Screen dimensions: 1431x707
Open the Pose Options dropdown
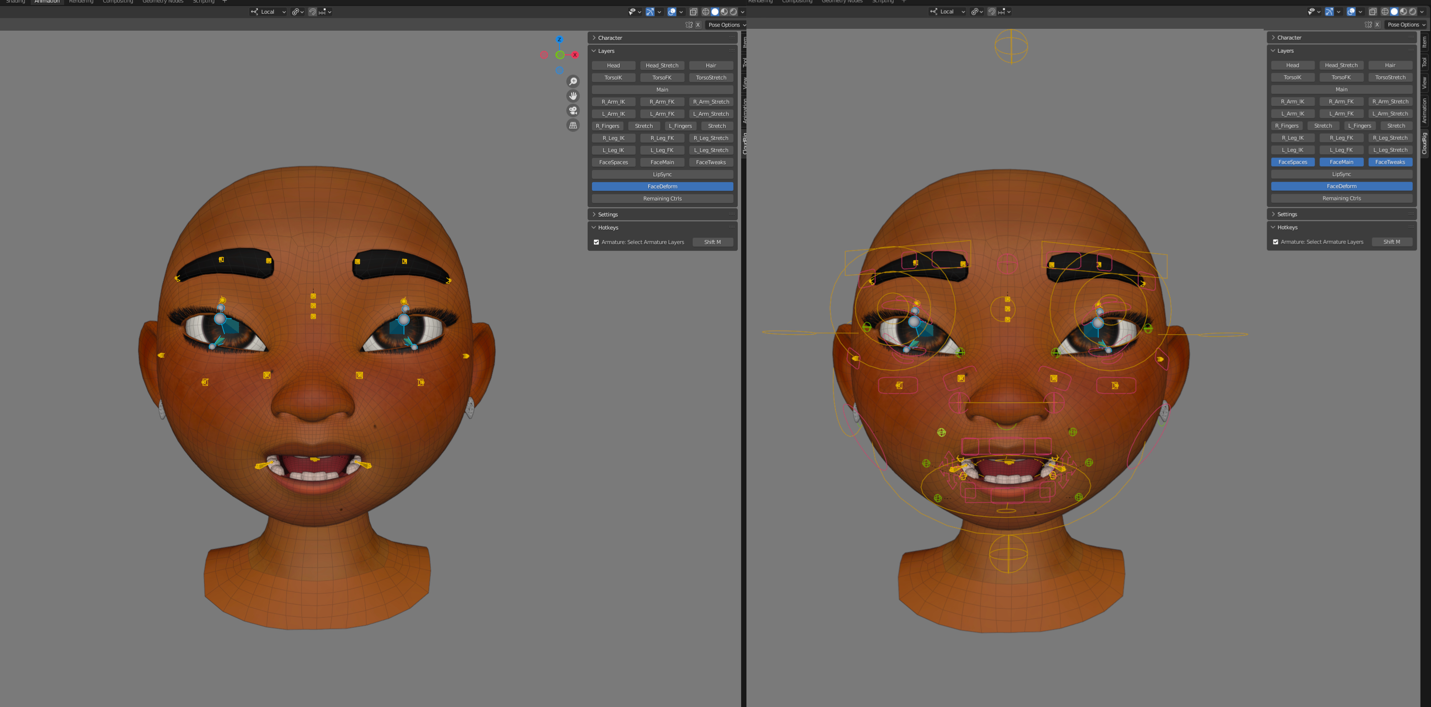coord(724,25)
